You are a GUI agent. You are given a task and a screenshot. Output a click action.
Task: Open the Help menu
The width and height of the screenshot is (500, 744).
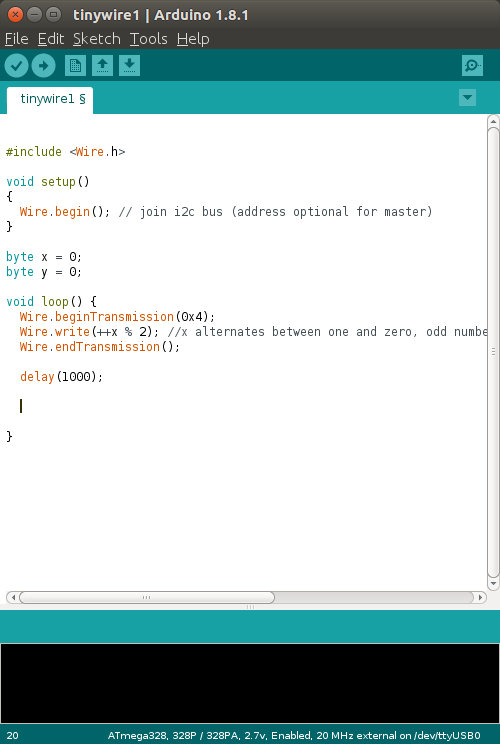coord(193,39)
